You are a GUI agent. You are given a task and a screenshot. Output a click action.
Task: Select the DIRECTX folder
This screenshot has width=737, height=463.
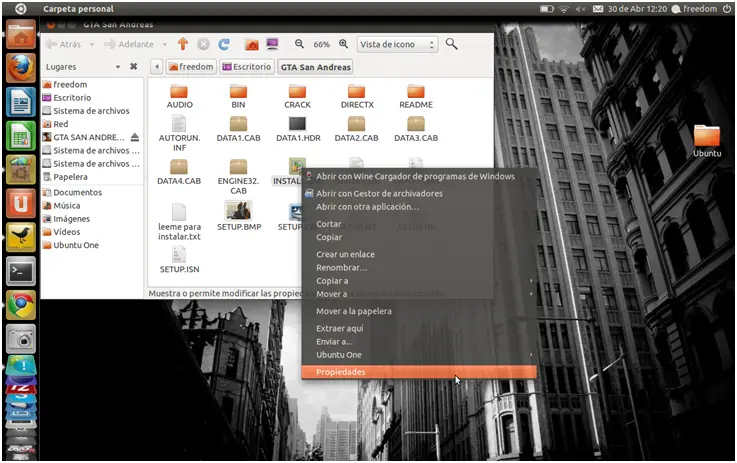coord(357,97)
